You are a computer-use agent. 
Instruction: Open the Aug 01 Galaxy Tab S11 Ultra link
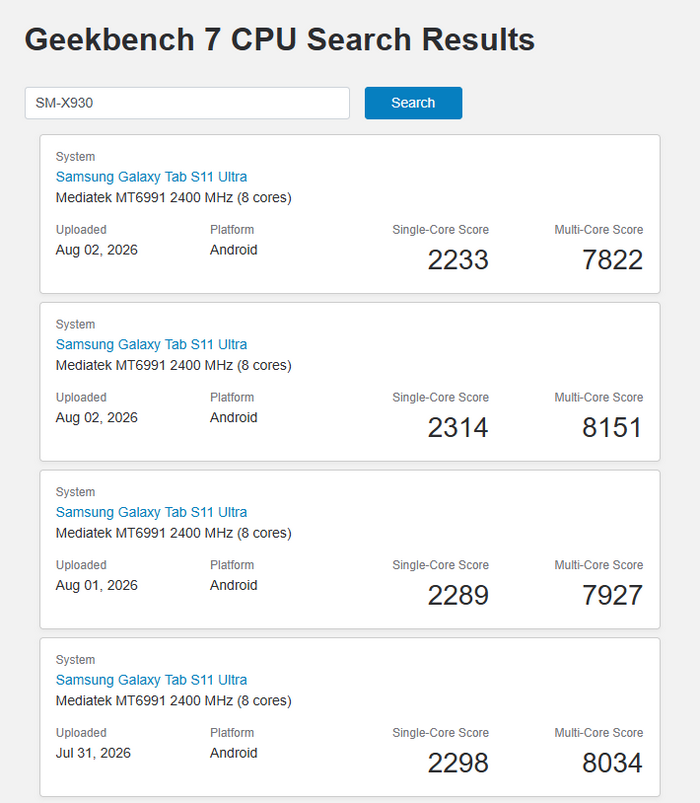coord(151,512)
